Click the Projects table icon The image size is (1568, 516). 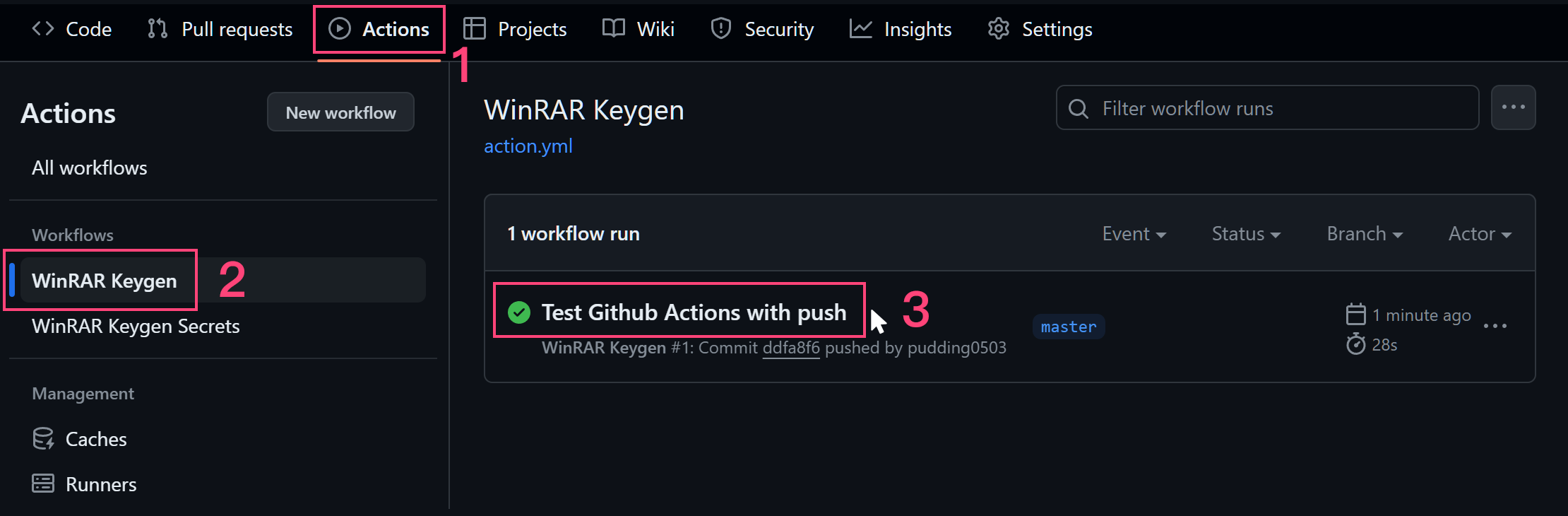coord(474,29)
